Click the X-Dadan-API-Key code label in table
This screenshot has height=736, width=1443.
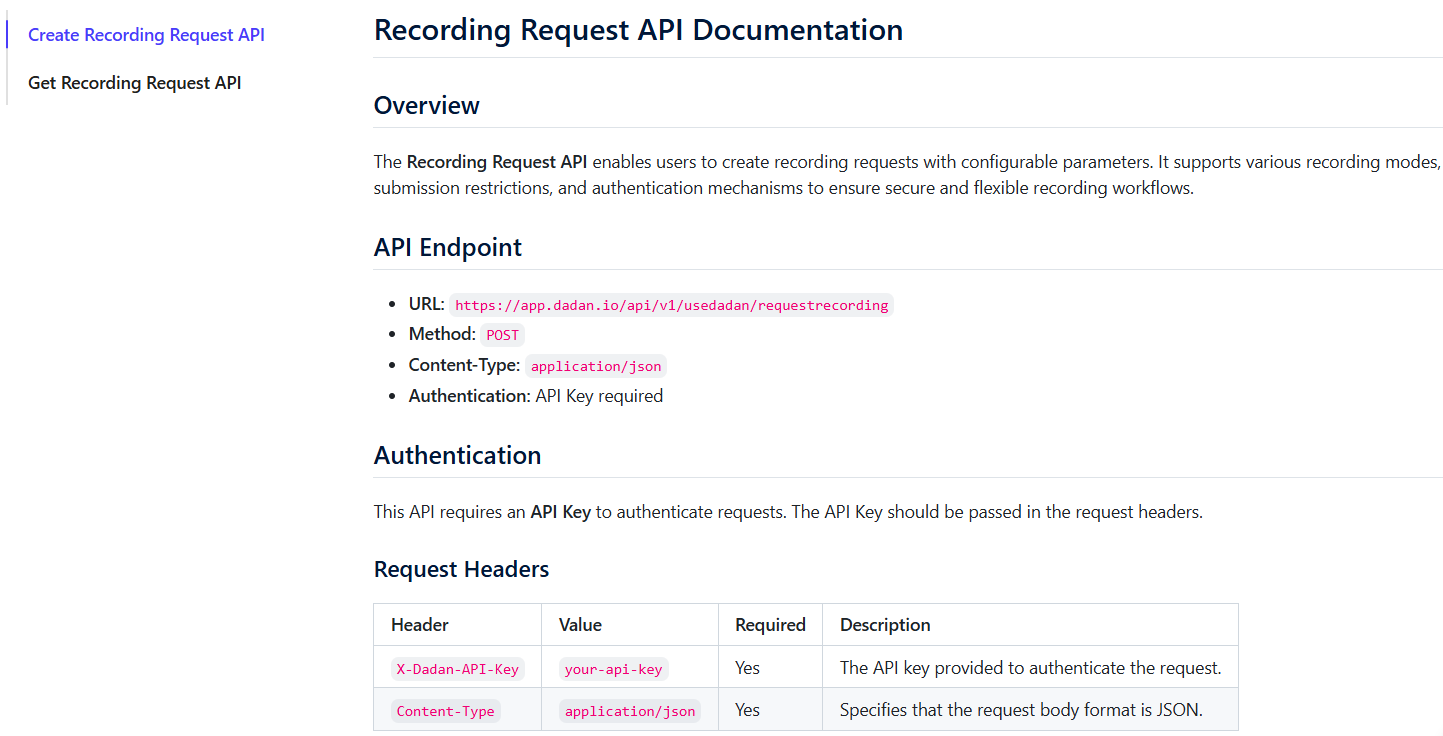(x=457, y=668)
